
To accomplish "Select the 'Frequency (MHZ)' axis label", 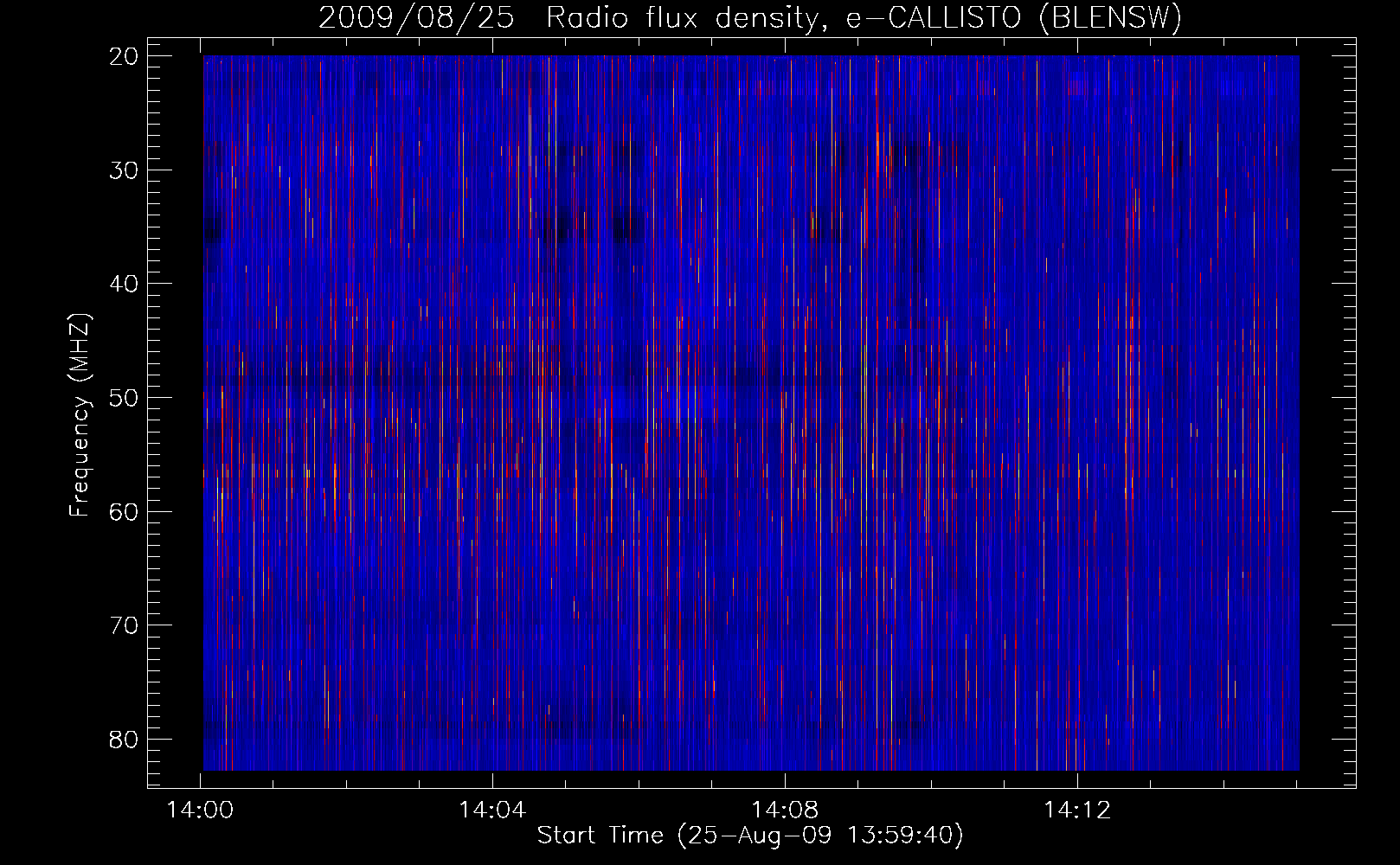I will [x=80, y=415].
